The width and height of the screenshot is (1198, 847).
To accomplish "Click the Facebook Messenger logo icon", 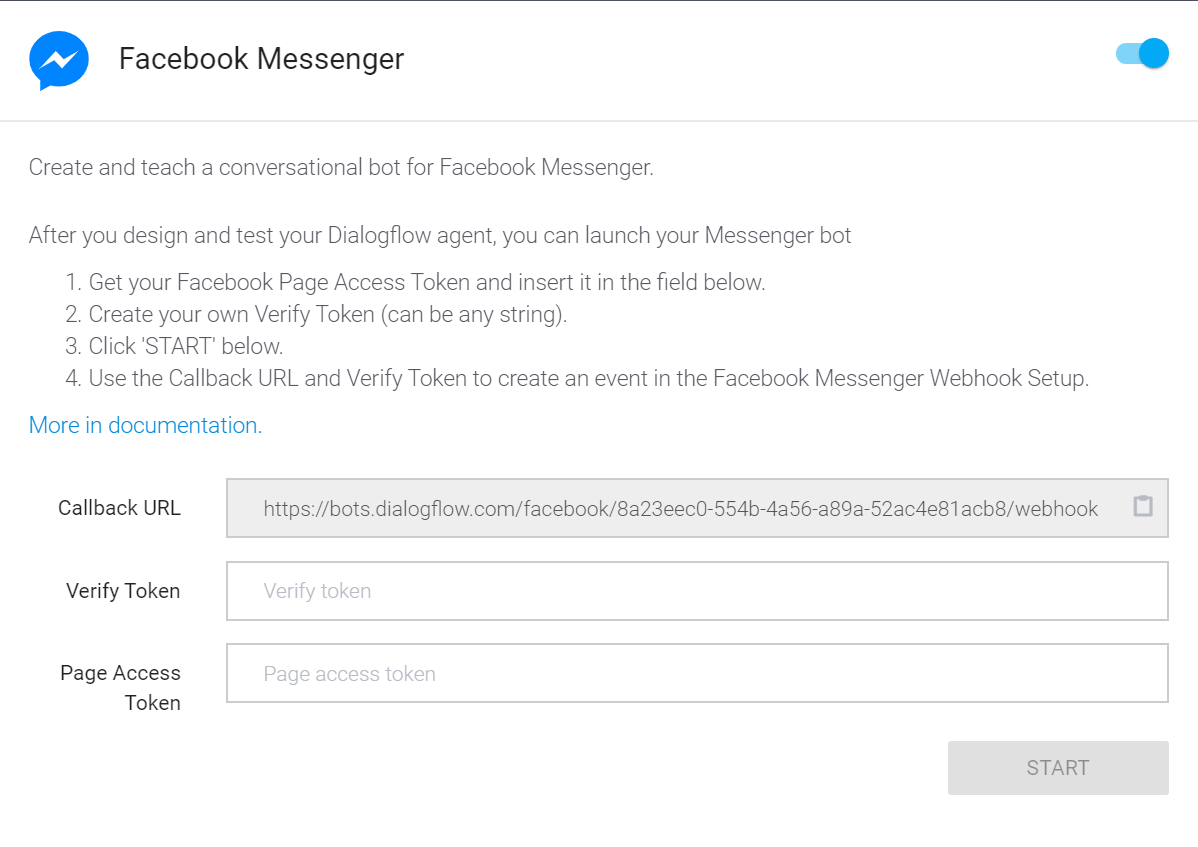I will [59, 60].
